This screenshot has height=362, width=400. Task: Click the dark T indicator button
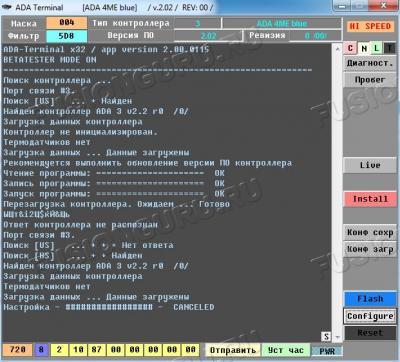click(x=389, y=49)
